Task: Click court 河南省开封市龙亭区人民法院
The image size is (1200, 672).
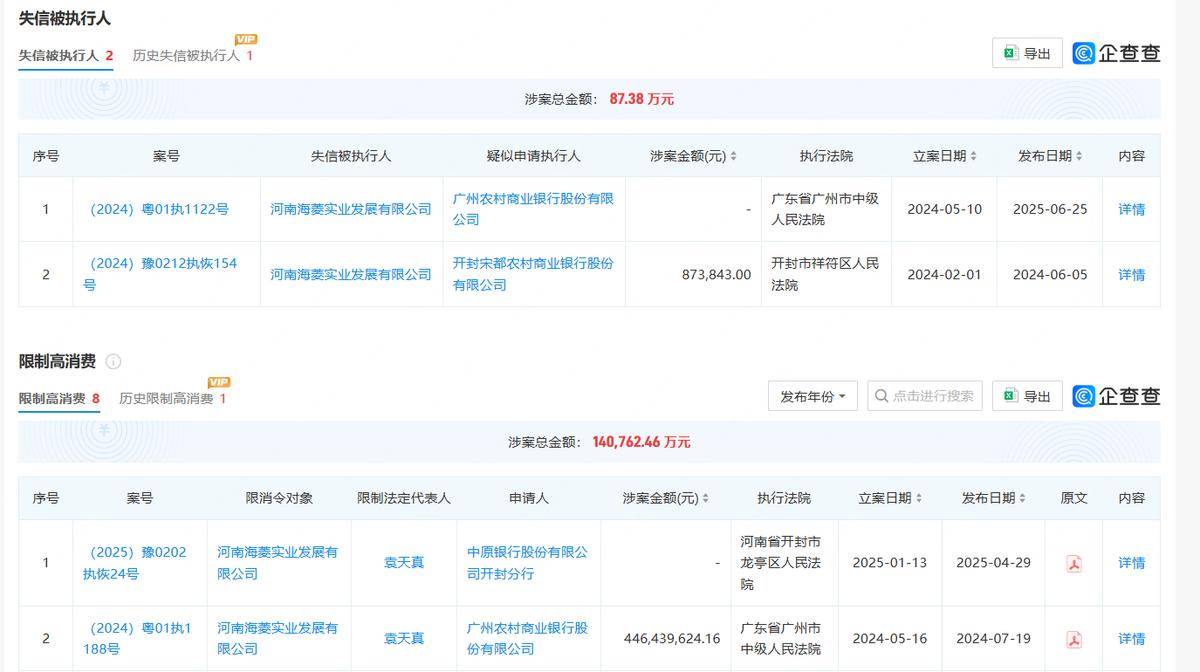Action: [x=781, y=563]
